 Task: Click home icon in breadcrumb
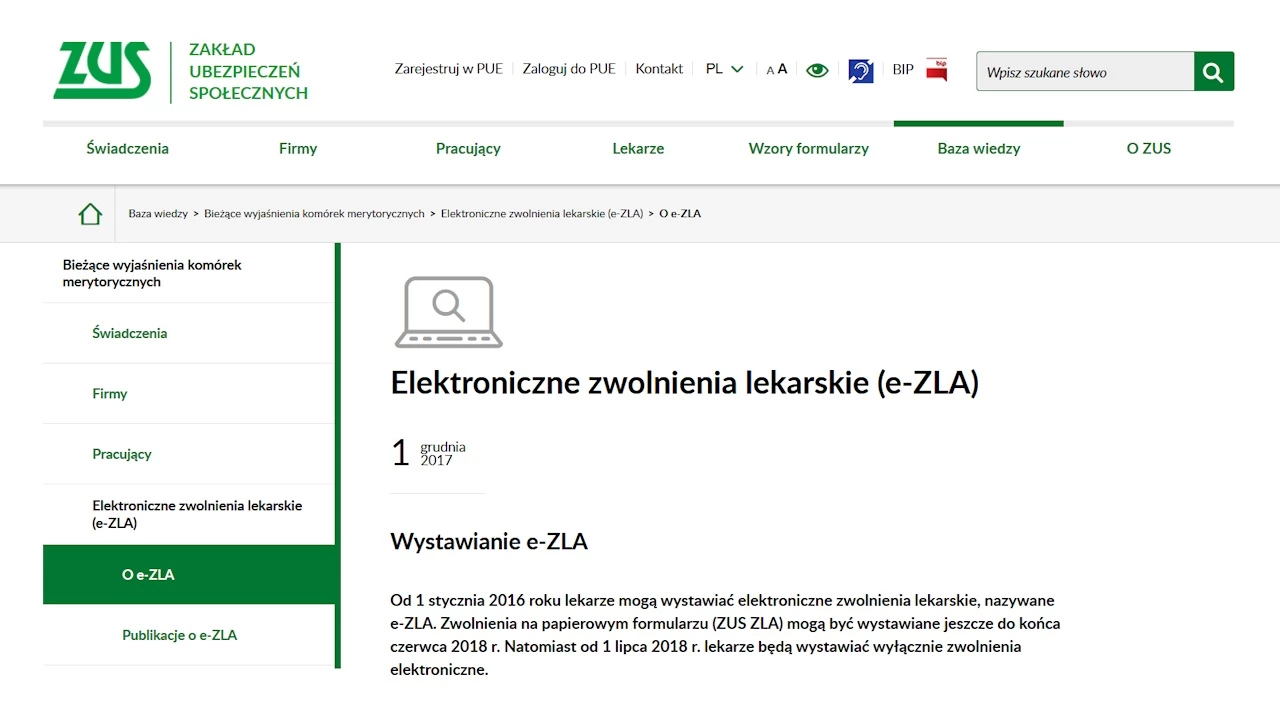(90, 214)
